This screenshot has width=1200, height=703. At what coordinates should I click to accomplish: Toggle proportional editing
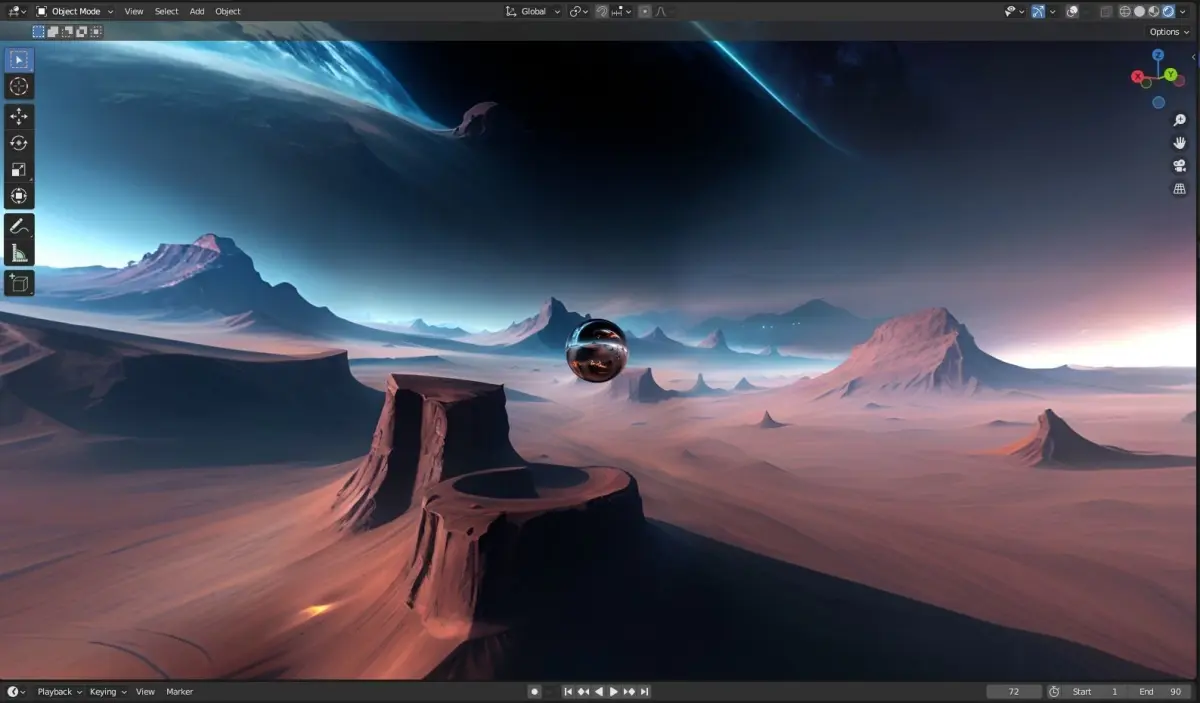pos(645,11)
